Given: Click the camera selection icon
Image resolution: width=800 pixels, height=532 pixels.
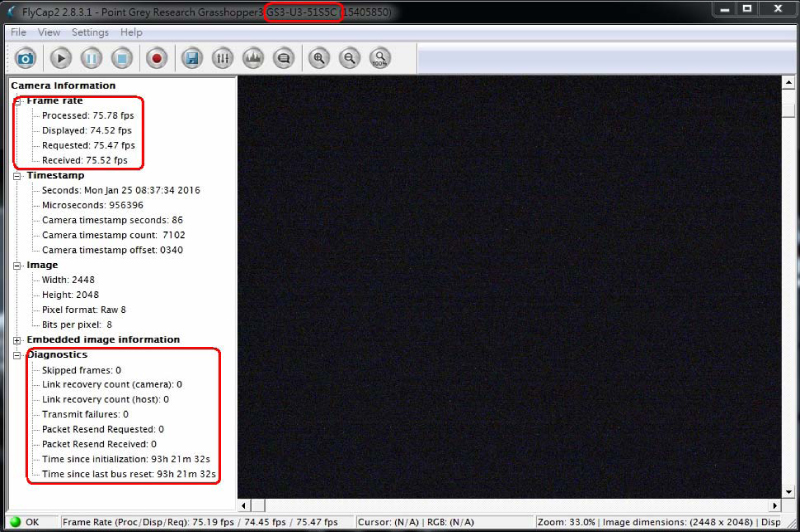Looking at the screenshot, I should (27, 58).
